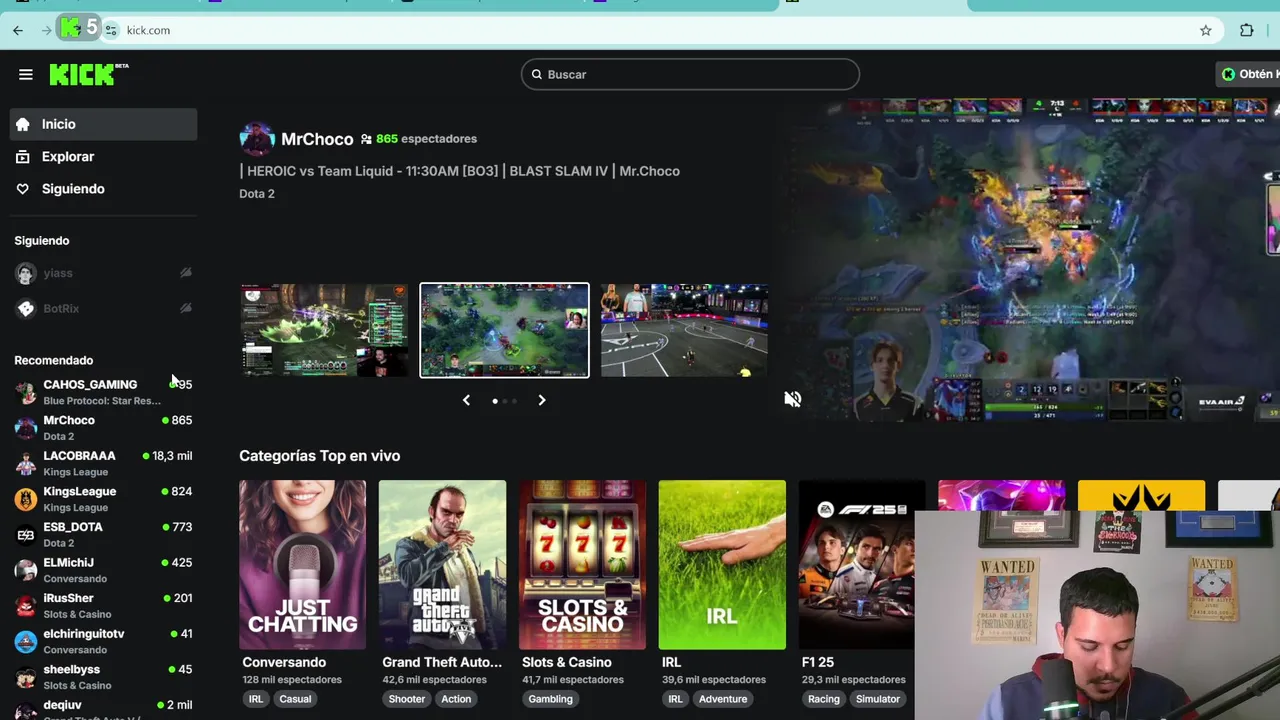Click 18,3 mil viewer count of LACOBRAAA
The width and height of the screenshot is (1280, 720).
tap(172, 456)
